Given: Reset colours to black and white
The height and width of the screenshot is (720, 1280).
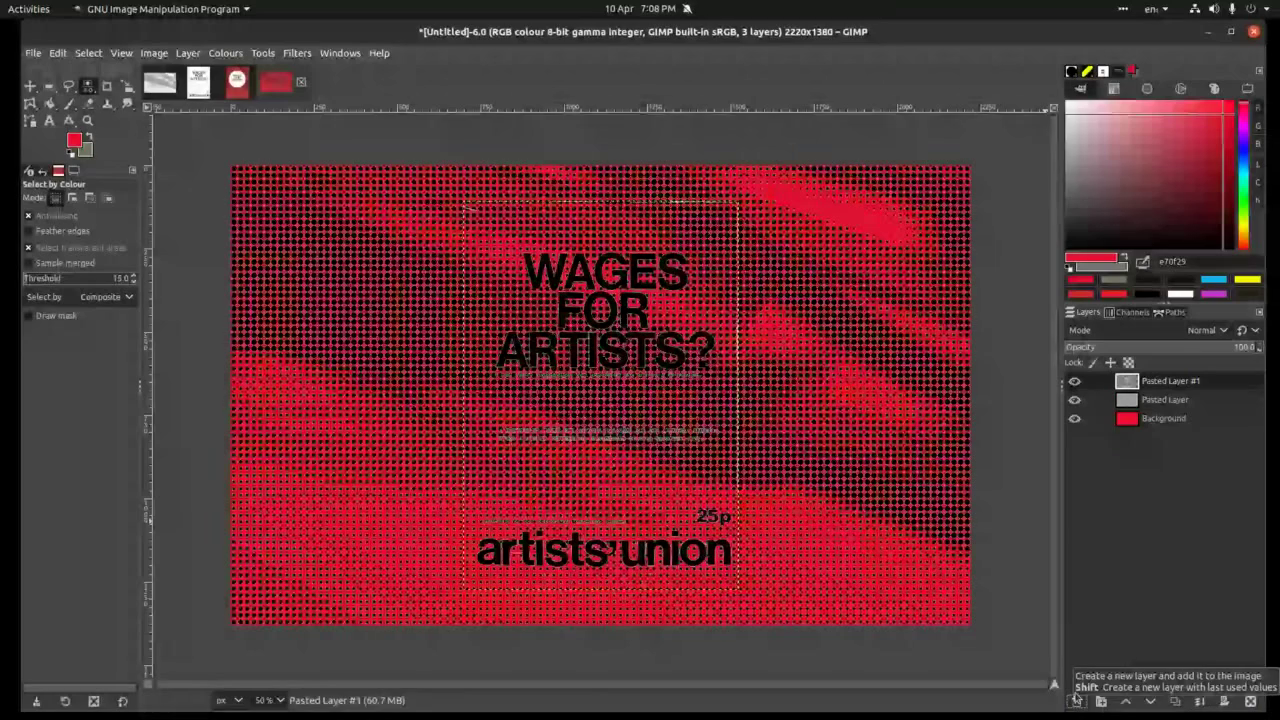Looking at the screenshot, I should (x=70, y=153).
